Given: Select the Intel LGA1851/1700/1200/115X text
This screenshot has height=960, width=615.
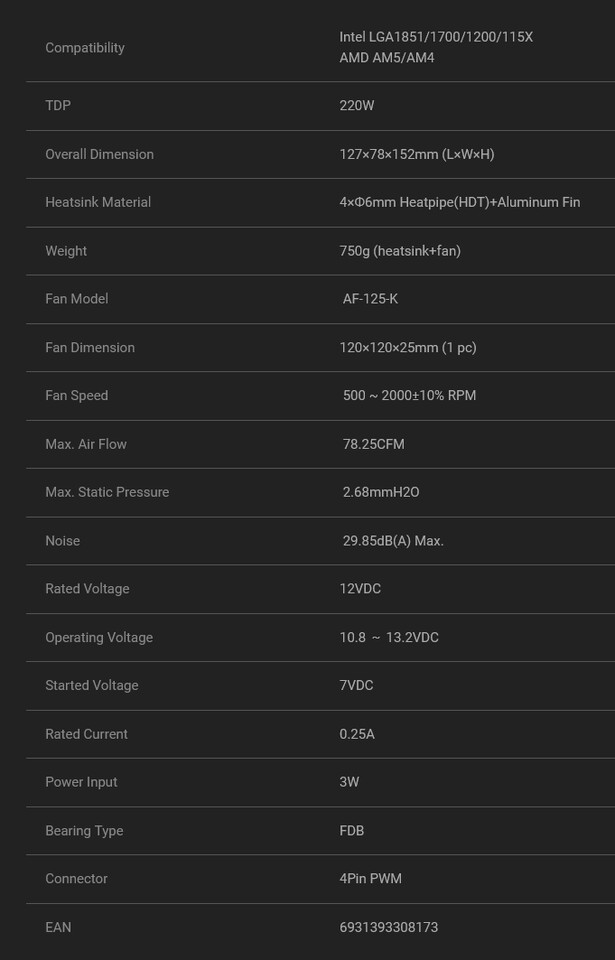Looking at the screenshot, I should [x=435, y=37].
